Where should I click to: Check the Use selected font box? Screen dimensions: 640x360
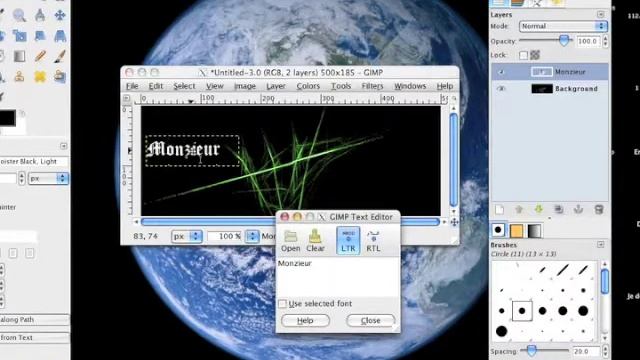pyautogui.click(x=282, y=304)
